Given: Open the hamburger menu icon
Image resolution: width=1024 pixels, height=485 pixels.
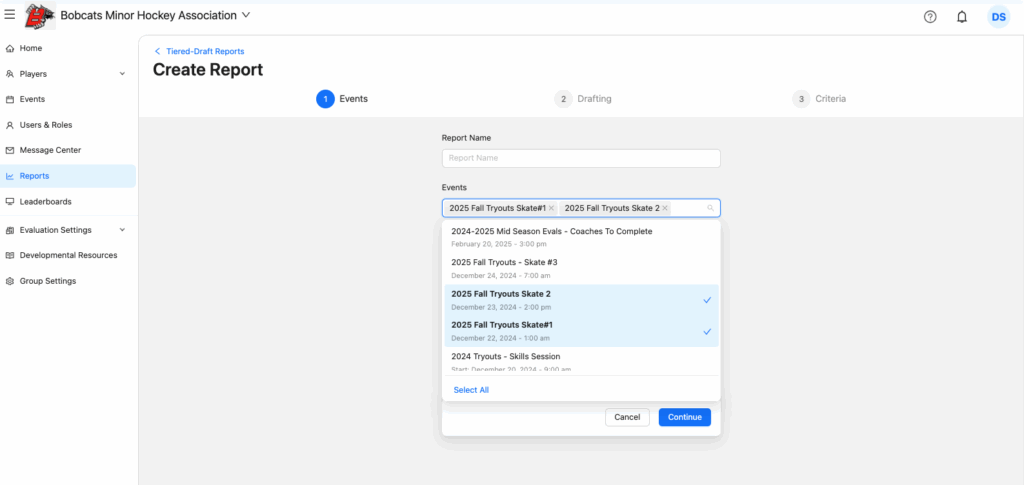Looking at the screenshot, I should coord(10,15).
